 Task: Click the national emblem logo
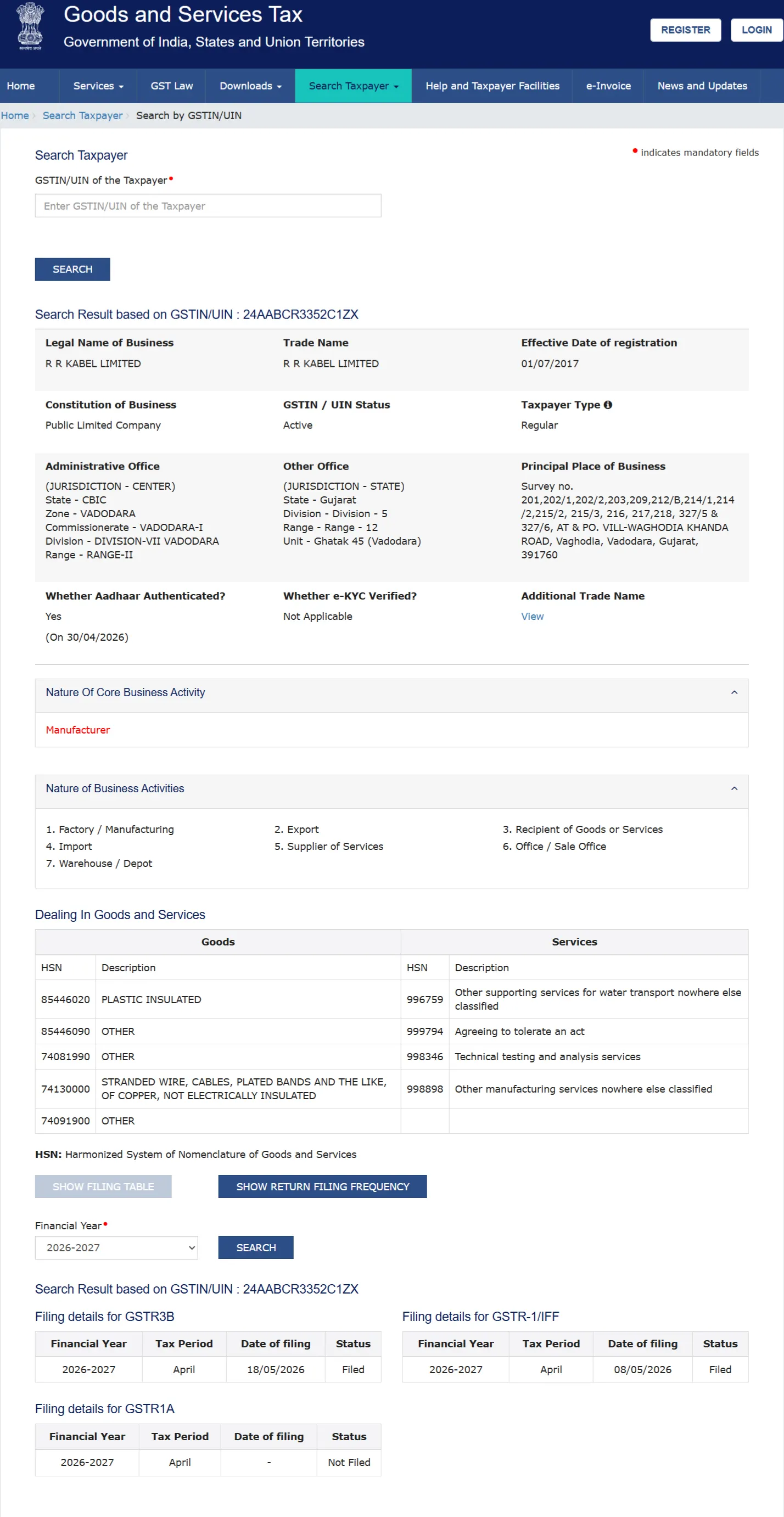(30, 26)
